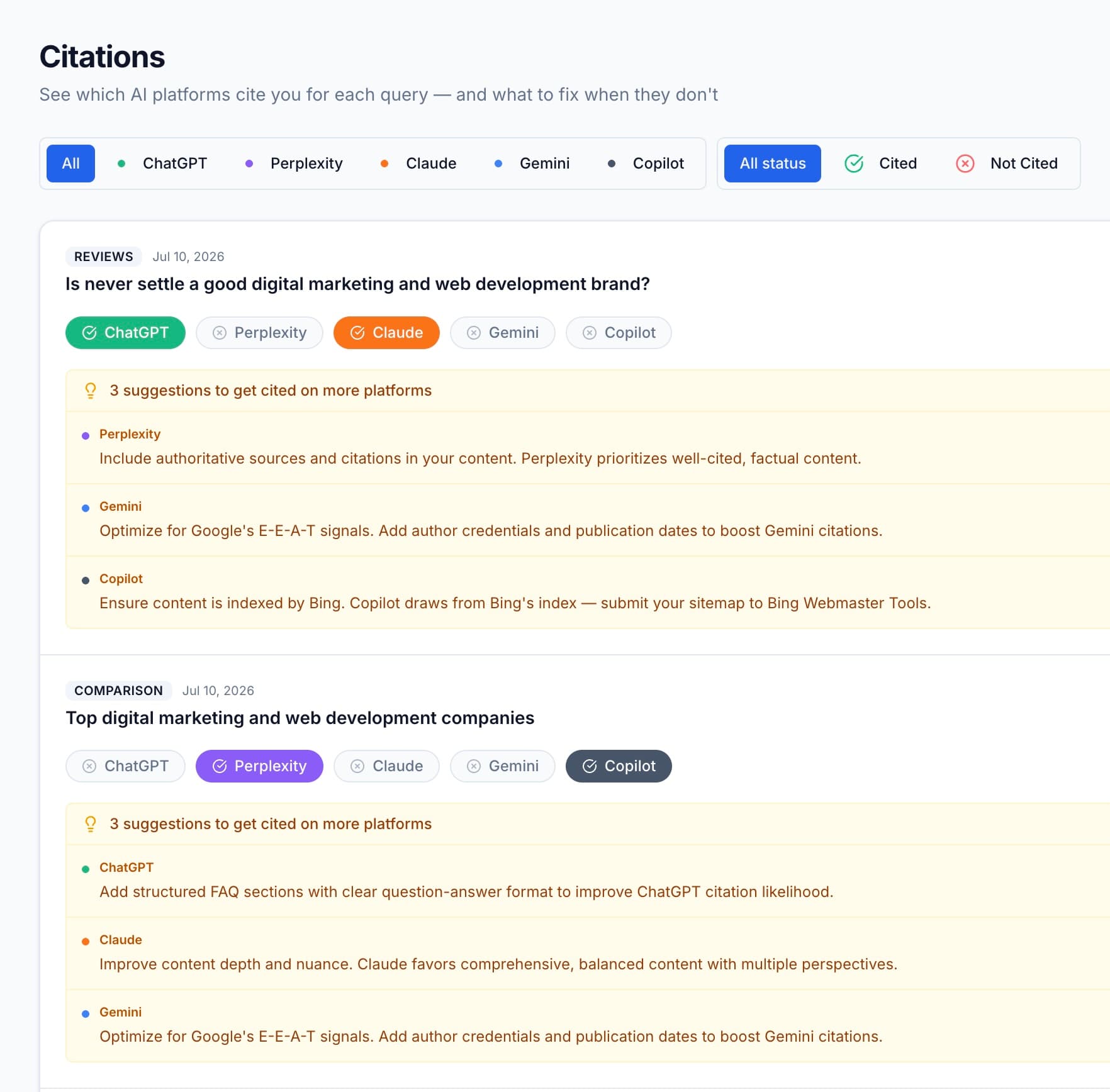Click check icon inside orange Claude badge
The image size is (1110, 1092).
(x=357, y=333)
